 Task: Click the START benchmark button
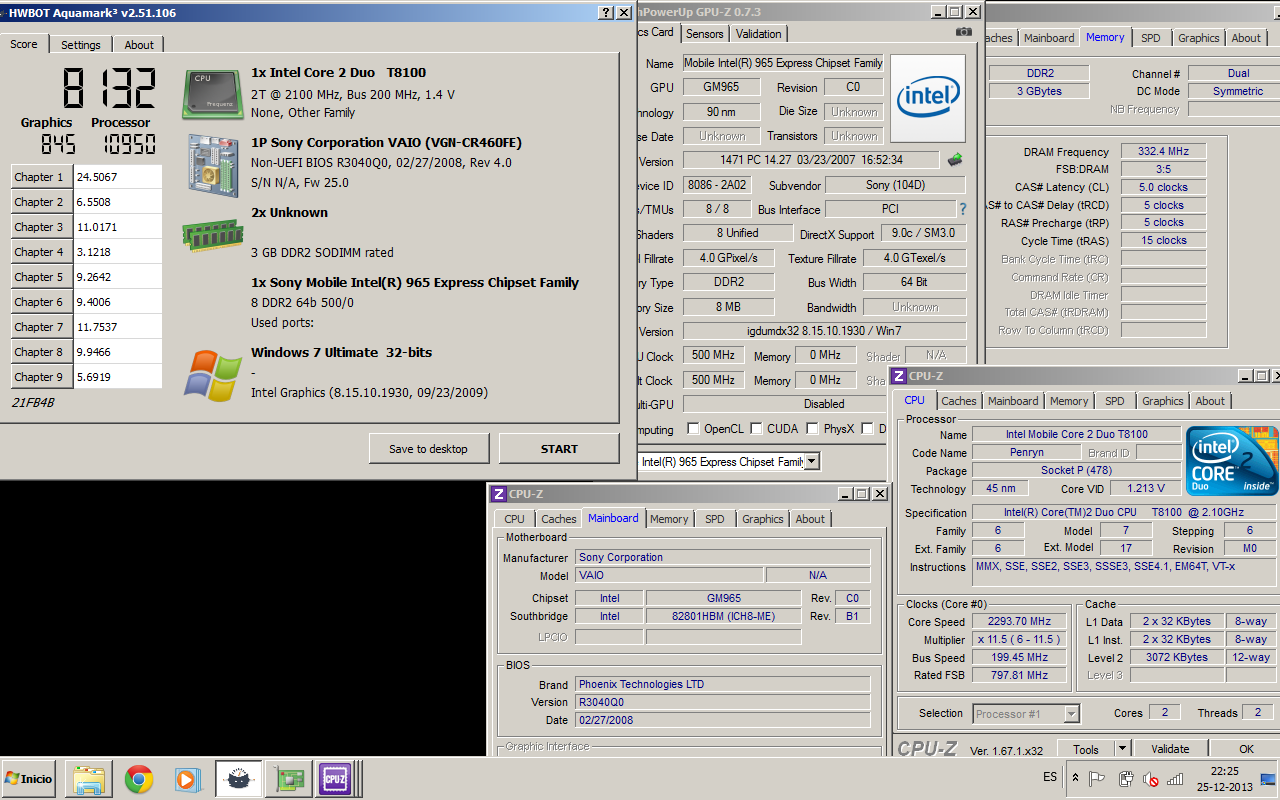pyautogui.click(x=559, y=449)
